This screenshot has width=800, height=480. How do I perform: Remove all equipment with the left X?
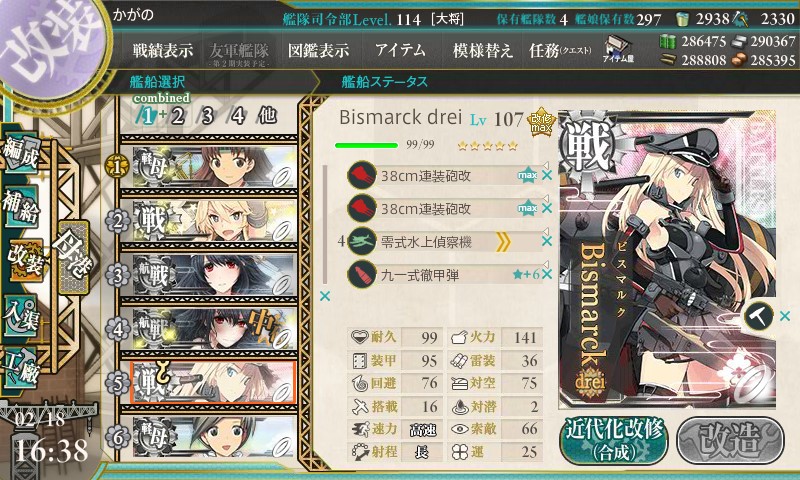[325, 296]
